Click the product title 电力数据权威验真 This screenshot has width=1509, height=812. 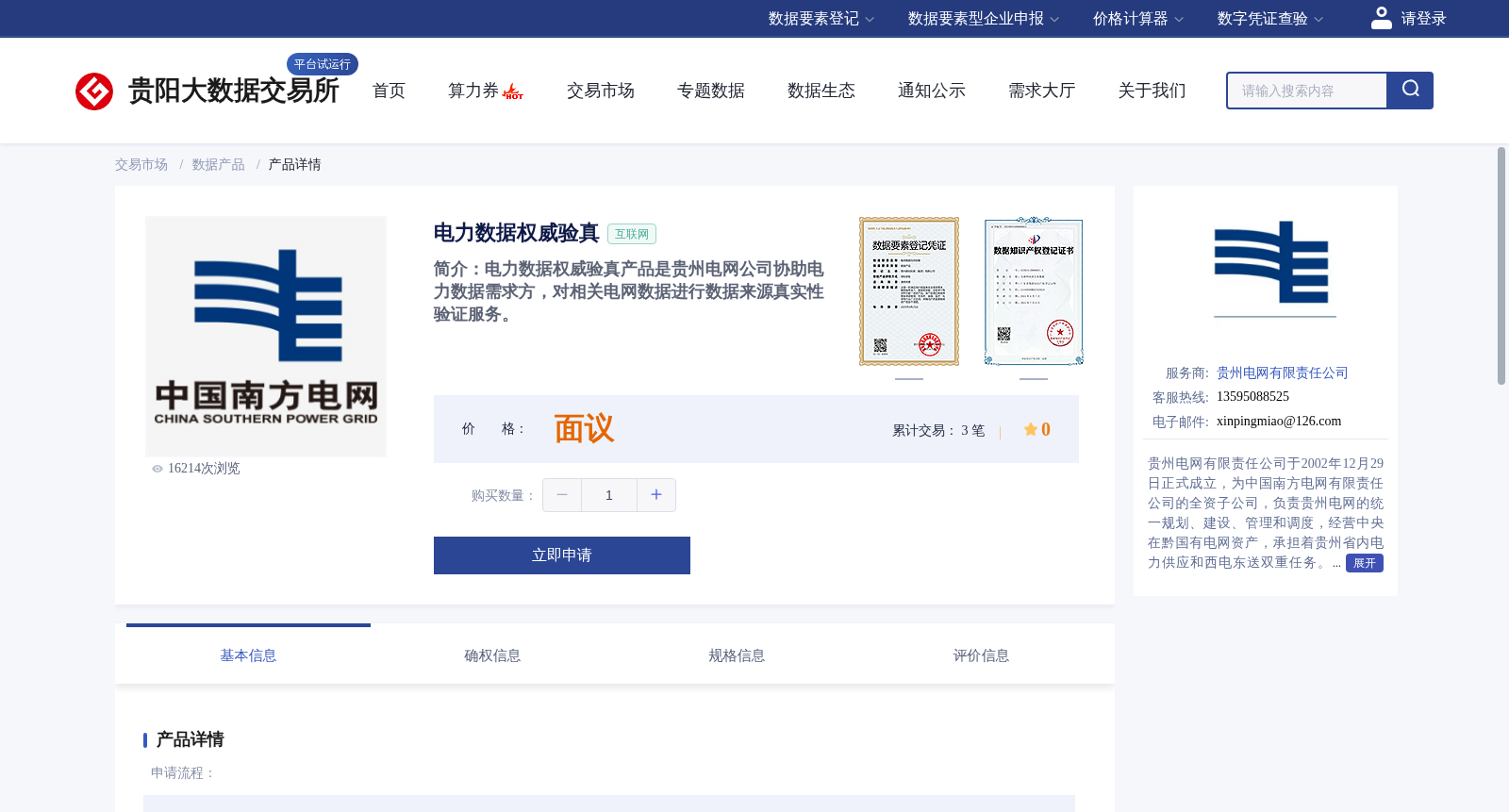coord(517,233)
